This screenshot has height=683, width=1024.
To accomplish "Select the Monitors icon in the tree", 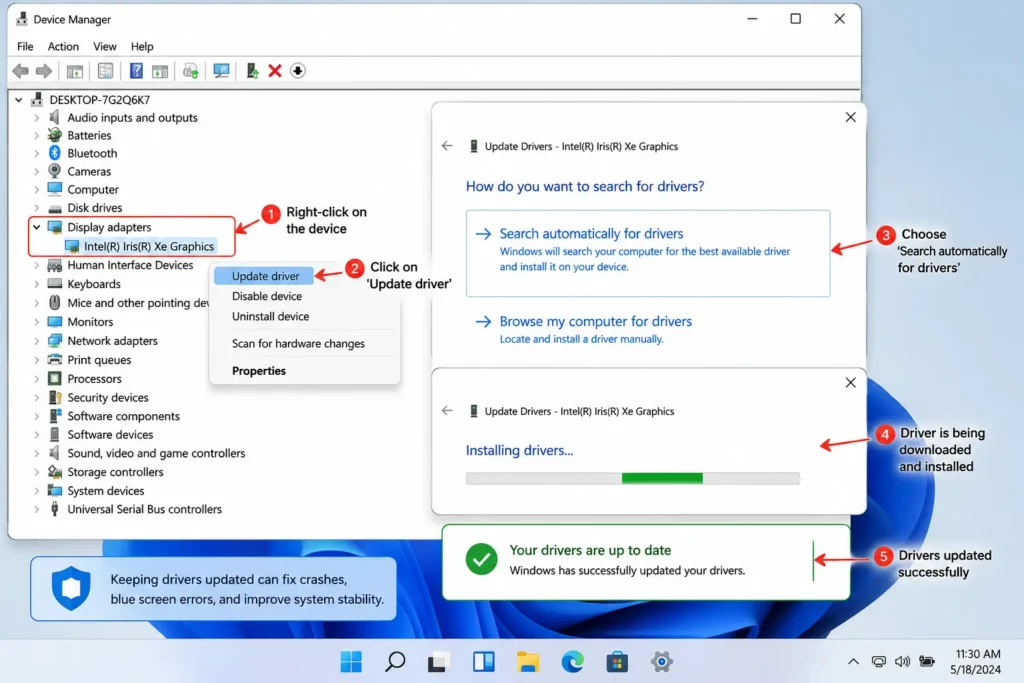I will (55, 321).
